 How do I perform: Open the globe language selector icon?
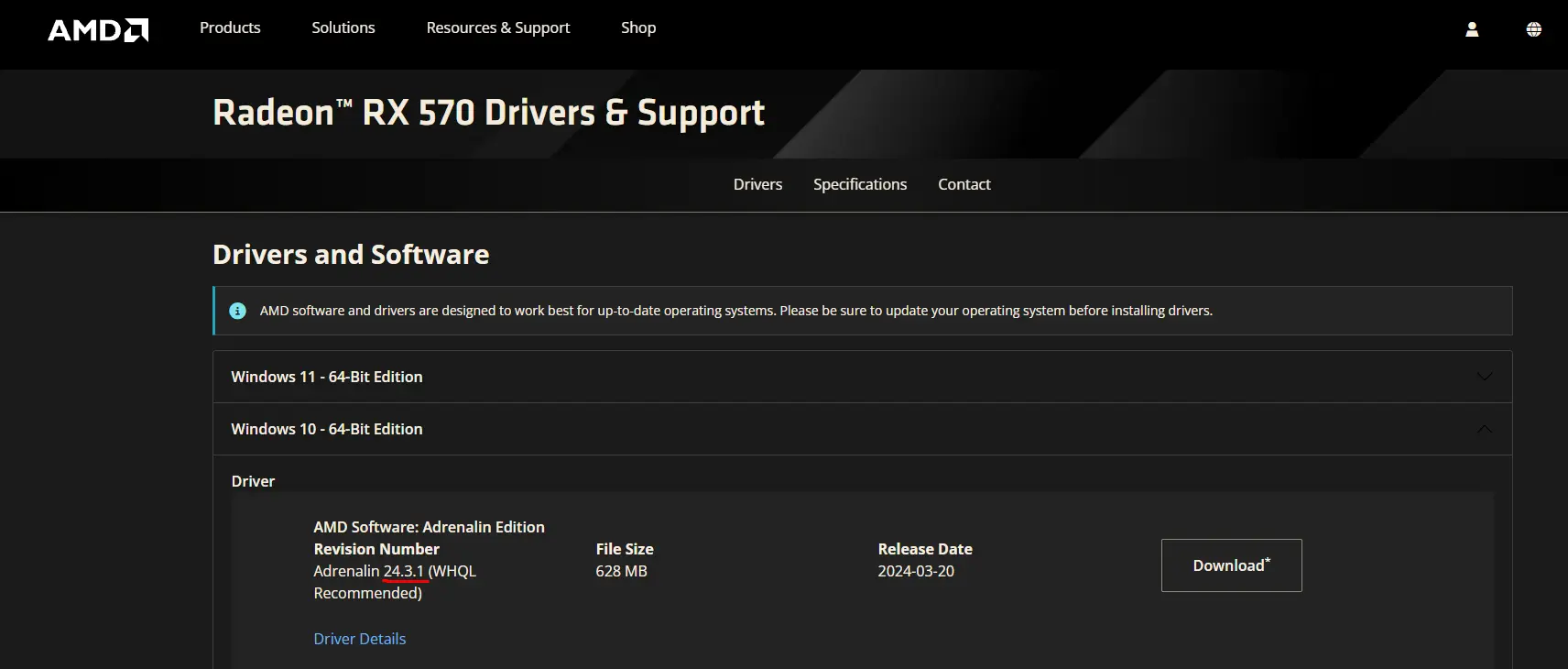1534,29
